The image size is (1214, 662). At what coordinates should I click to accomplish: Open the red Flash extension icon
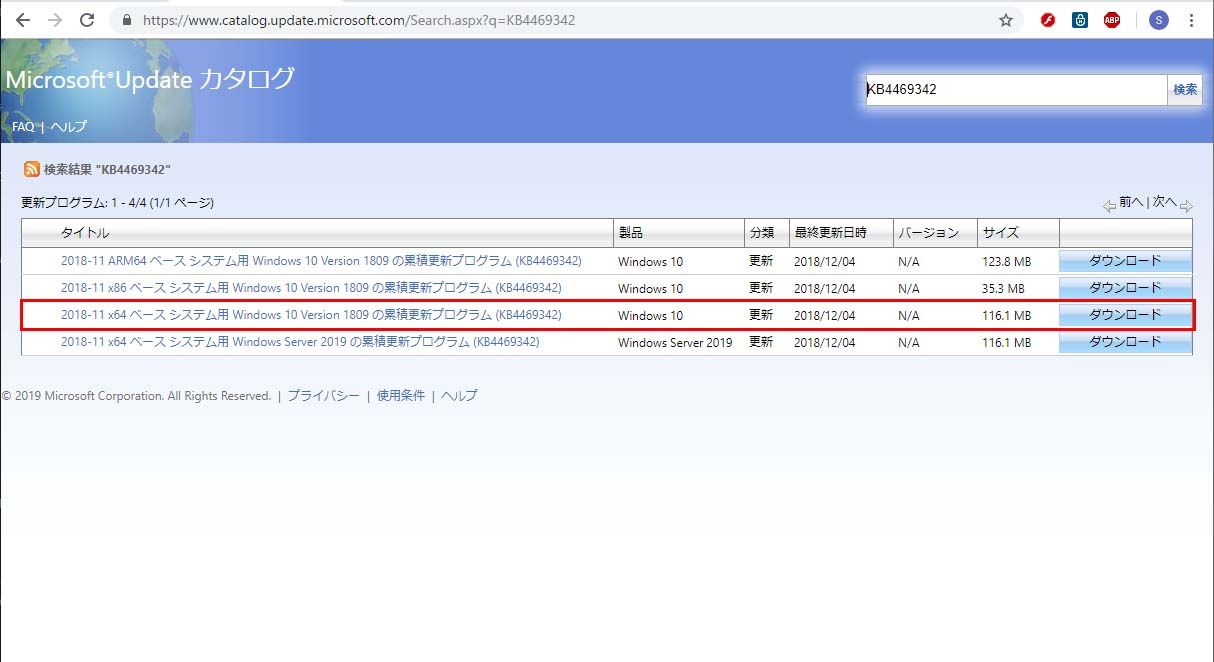(x=1048, y=20)
